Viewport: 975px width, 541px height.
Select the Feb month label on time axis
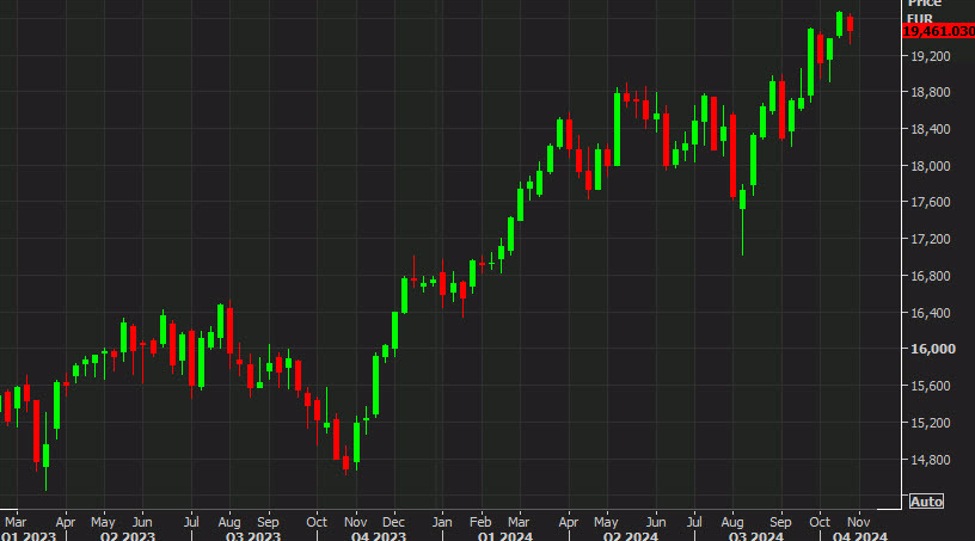click(x=481, y=521)
